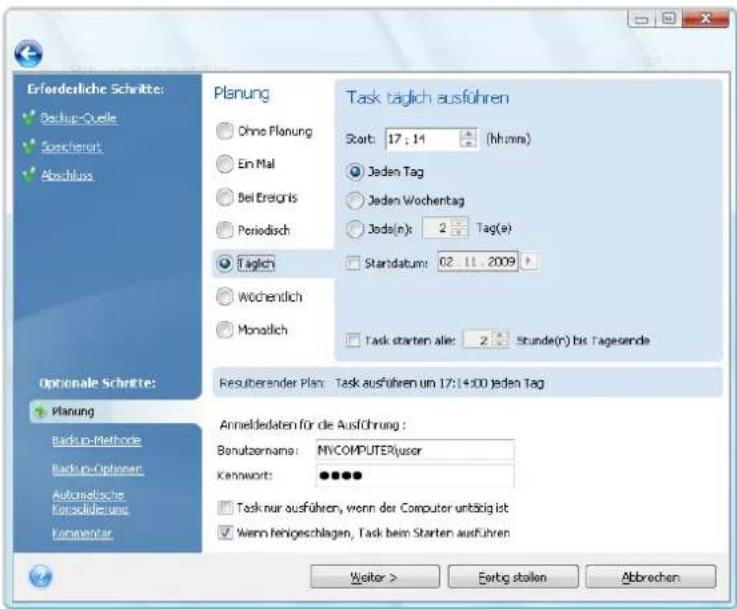This screenshot has height=609, width=737.
Task: Click the Task täglich ausführen heading
Action: 427,98
